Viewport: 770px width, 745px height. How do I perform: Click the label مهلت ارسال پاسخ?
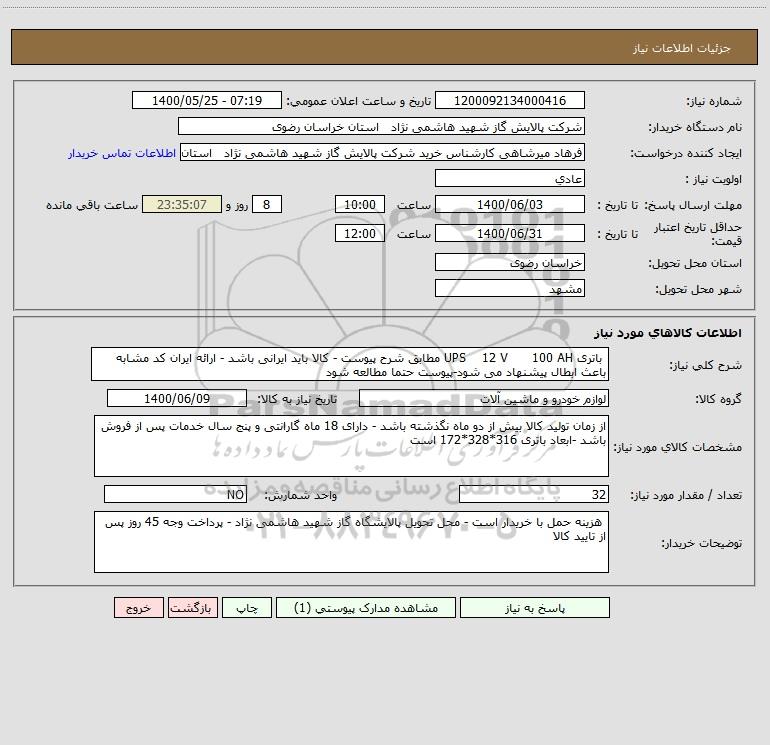pyautogui.click(x=693, y=205)
